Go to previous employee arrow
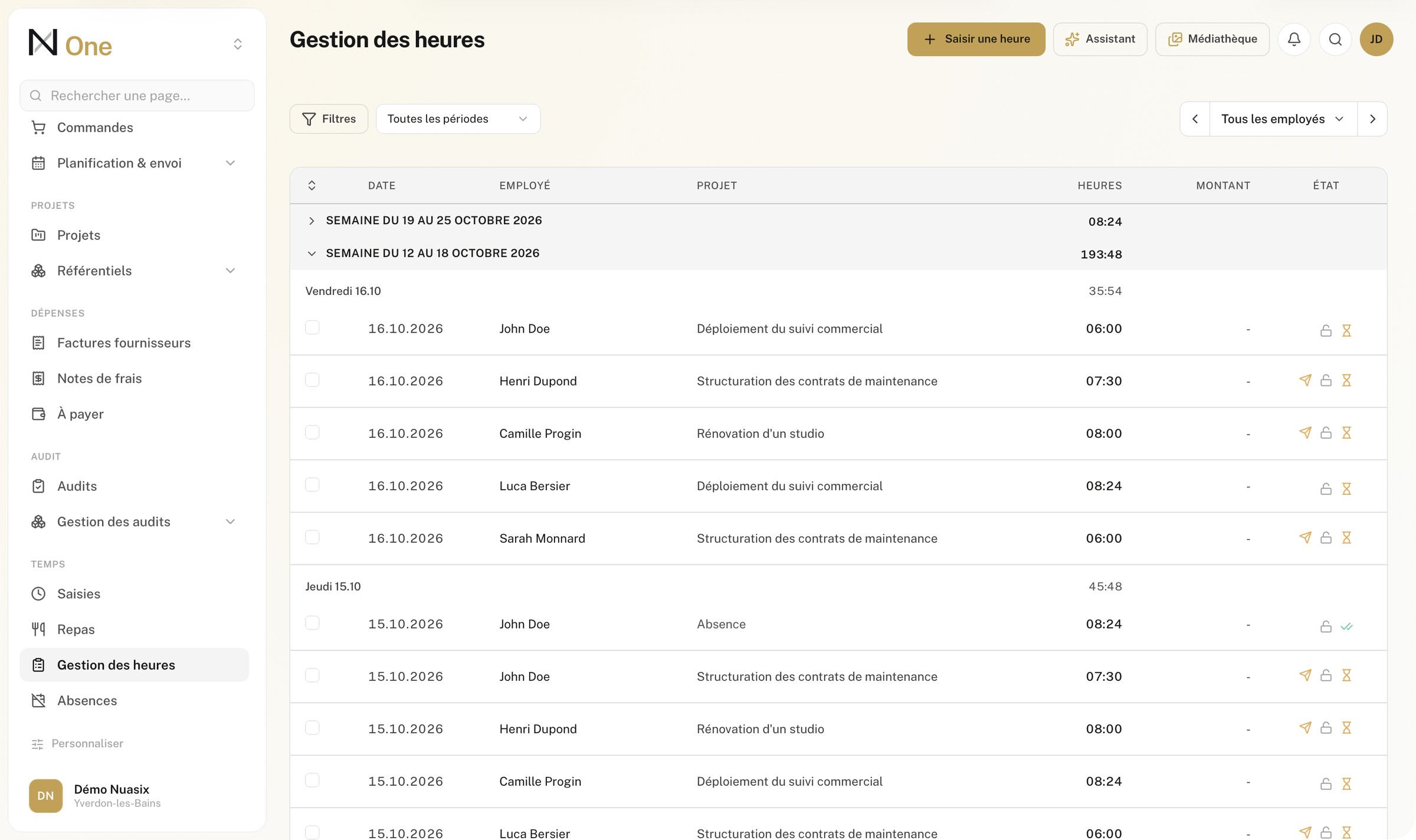The image size is (1416, 840). [x=1195, y=119]
